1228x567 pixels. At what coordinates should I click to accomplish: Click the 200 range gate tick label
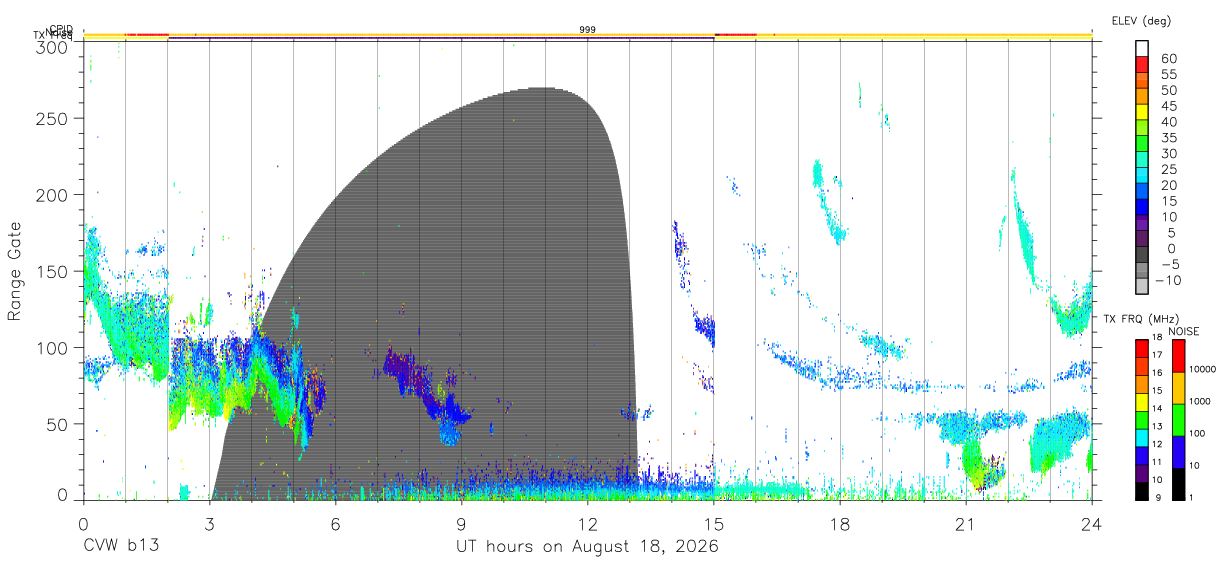pyautogui.click(x=52, y=195)
